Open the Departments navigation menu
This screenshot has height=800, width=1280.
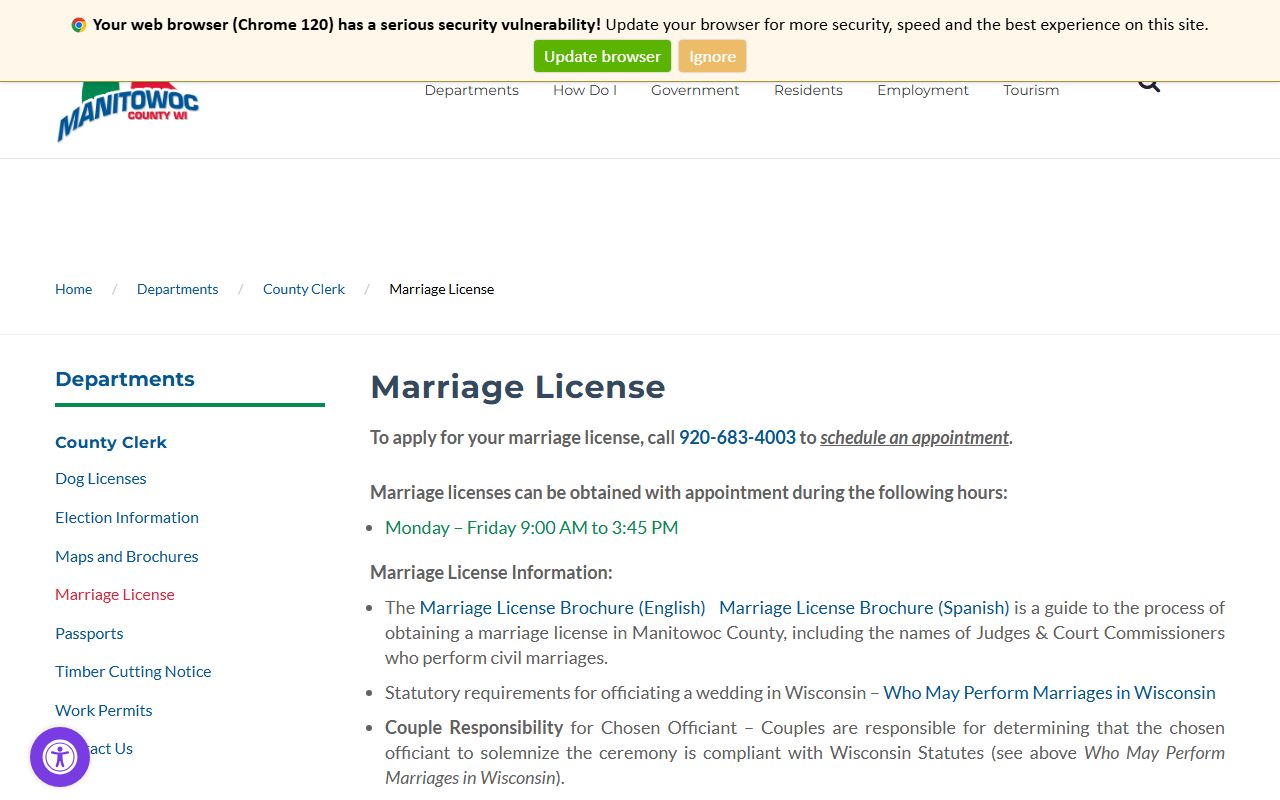[472, 90]
